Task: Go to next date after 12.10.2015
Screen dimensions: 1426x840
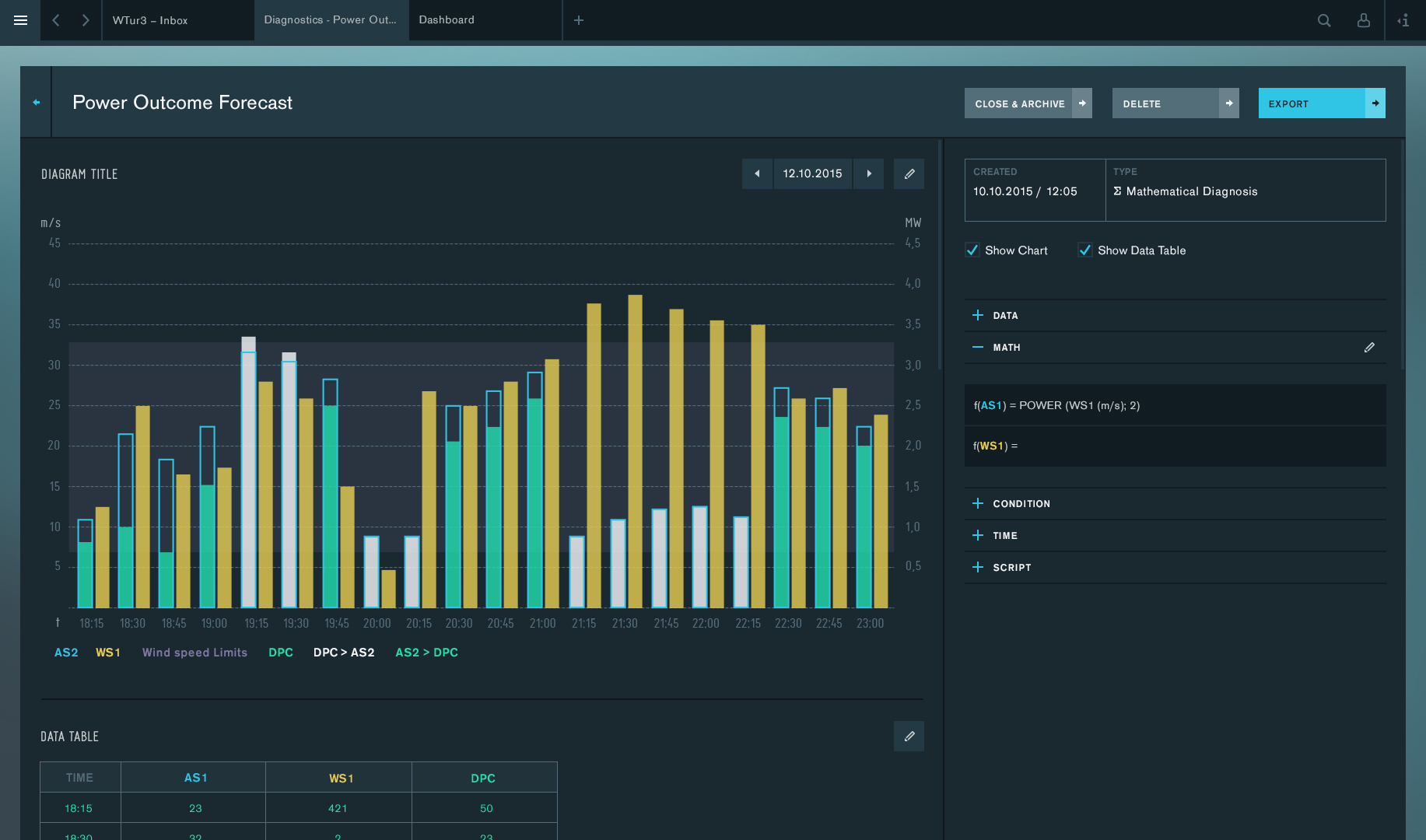Action: (x=869, y=173)
